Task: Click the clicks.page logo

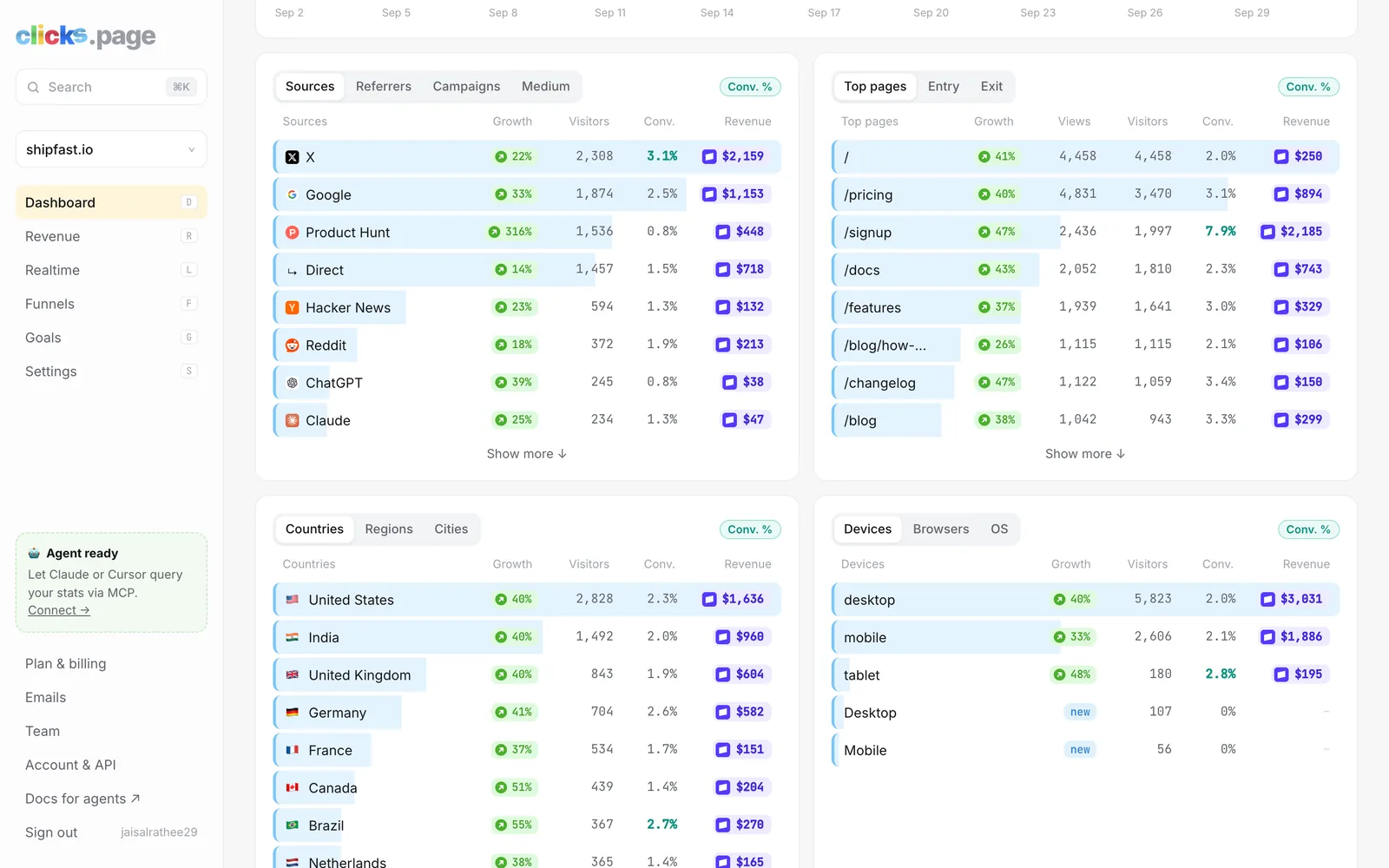Action: coord(86,36)
